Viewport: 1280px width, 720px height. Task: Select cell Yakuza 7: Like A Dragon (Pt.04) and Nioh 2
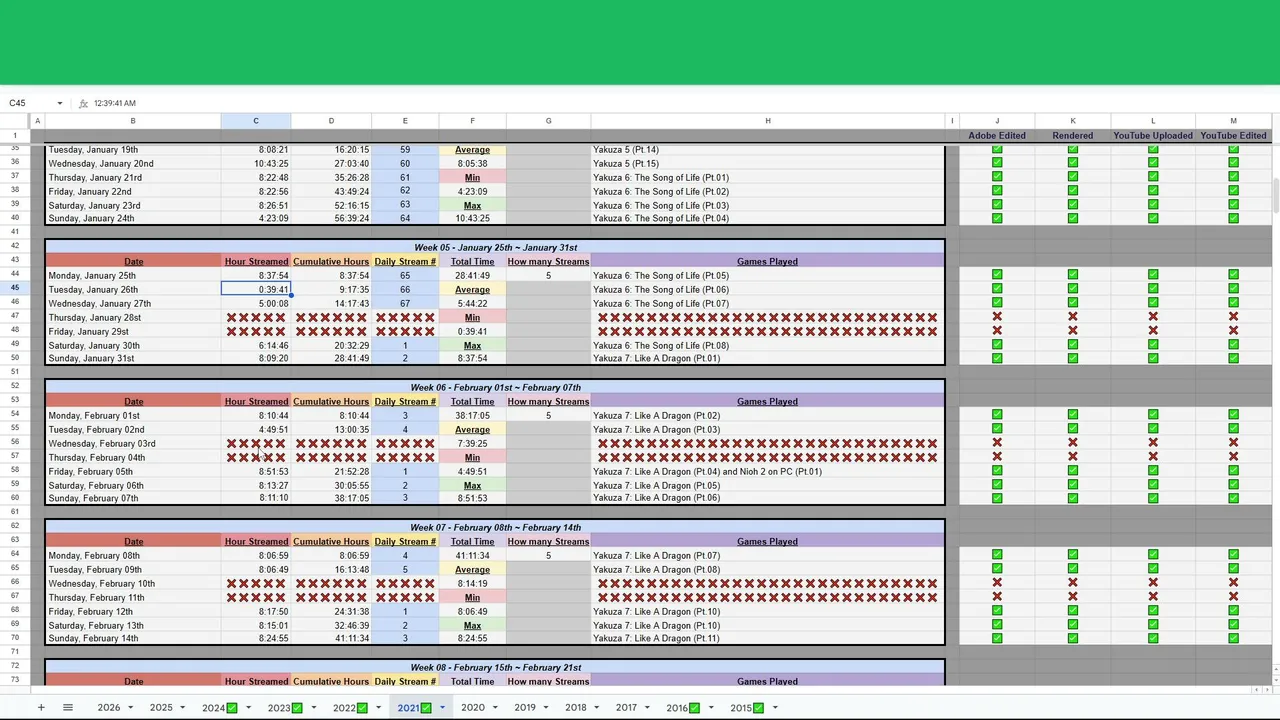(x=768, y=471)
